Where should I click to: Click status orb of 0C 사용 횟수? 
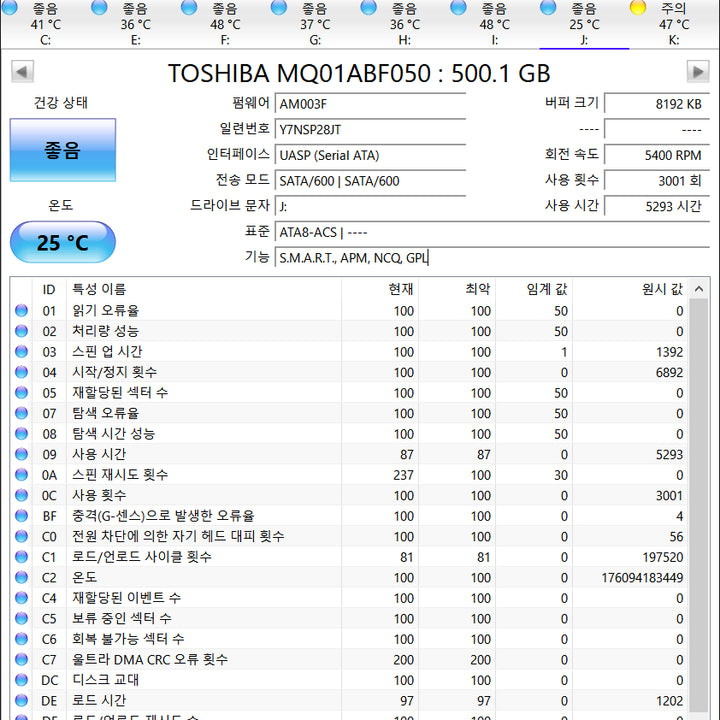click(22, 495)
